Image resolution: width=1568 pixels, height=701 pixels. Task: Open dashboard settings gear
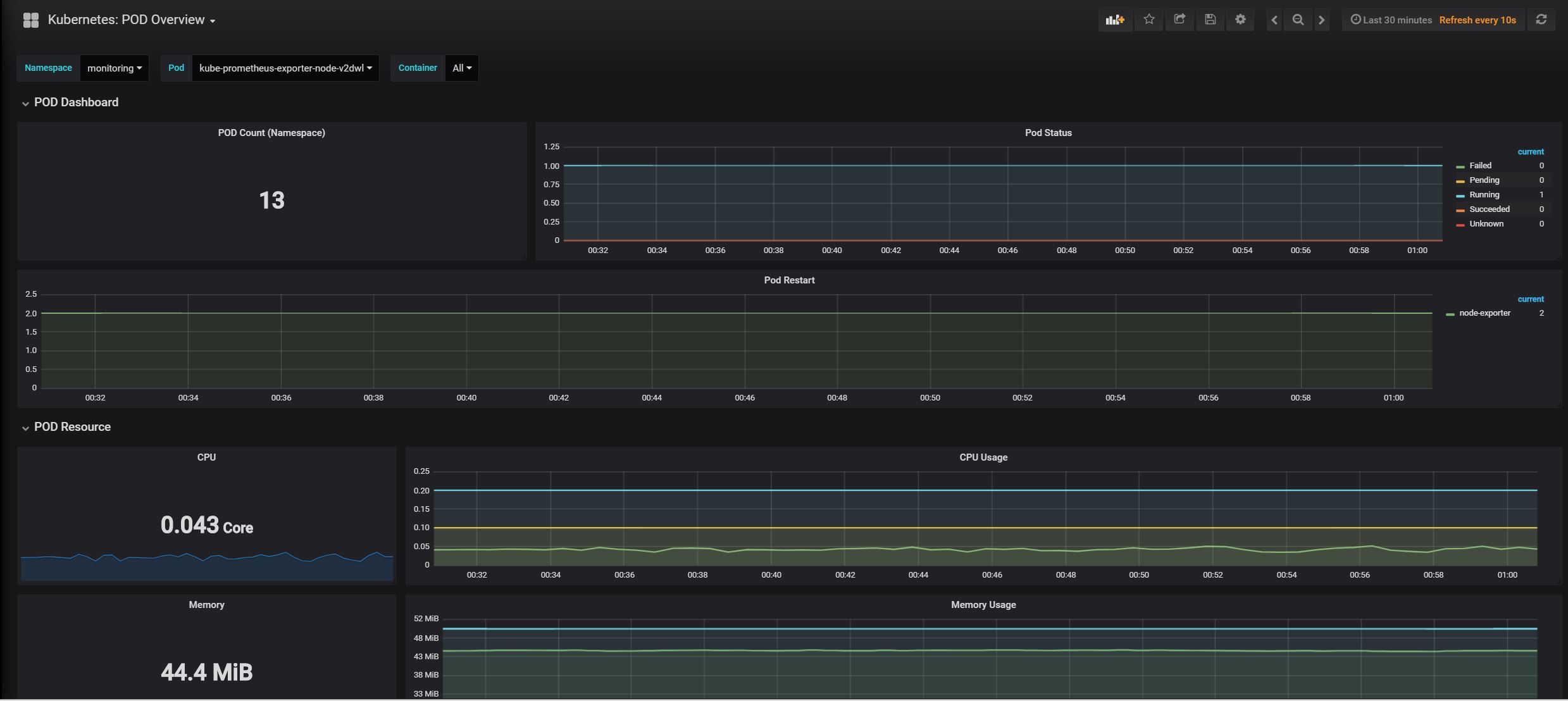click(1240, 20)
